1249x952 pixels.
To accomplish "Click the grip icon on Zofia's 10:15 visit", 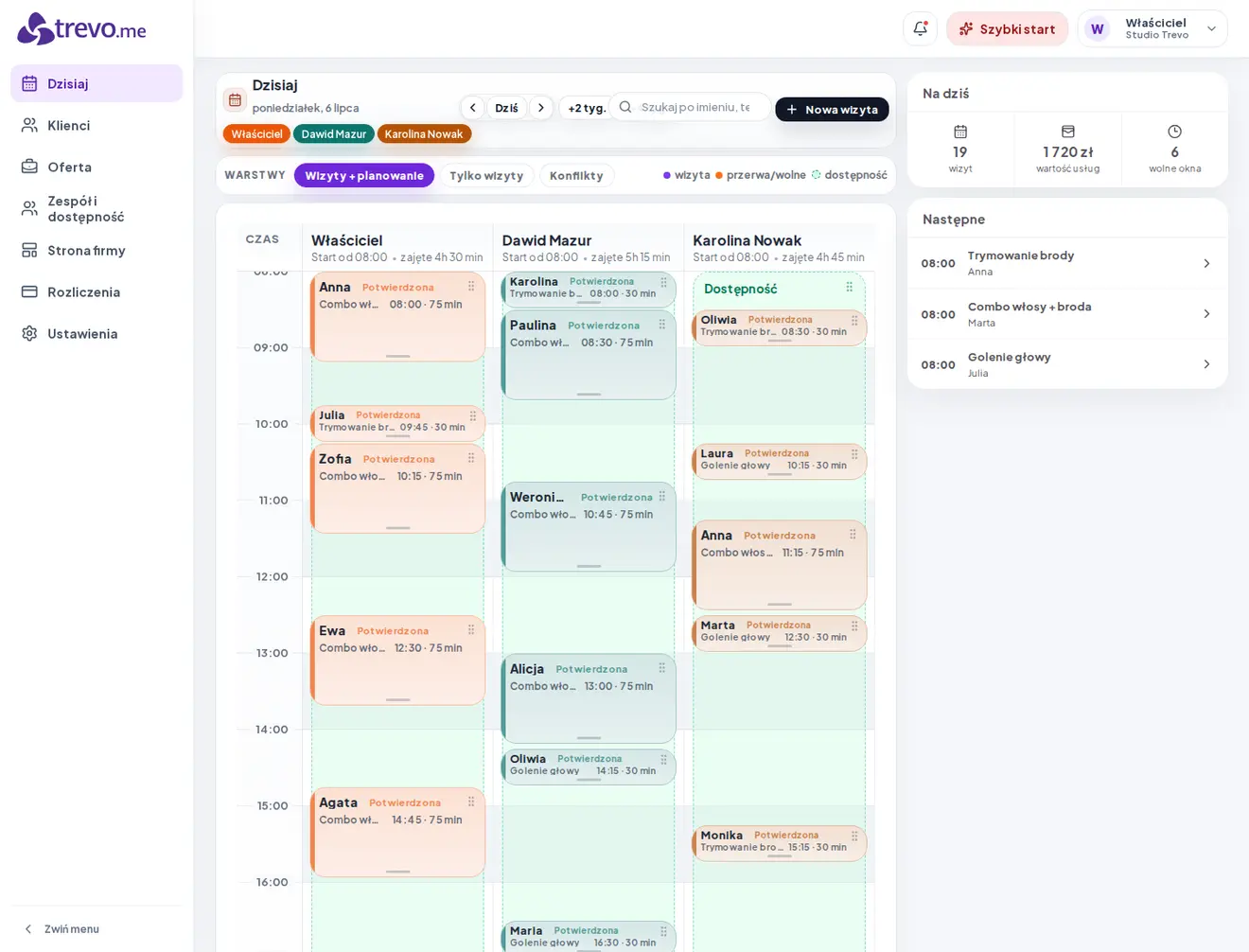I will 471,458.
